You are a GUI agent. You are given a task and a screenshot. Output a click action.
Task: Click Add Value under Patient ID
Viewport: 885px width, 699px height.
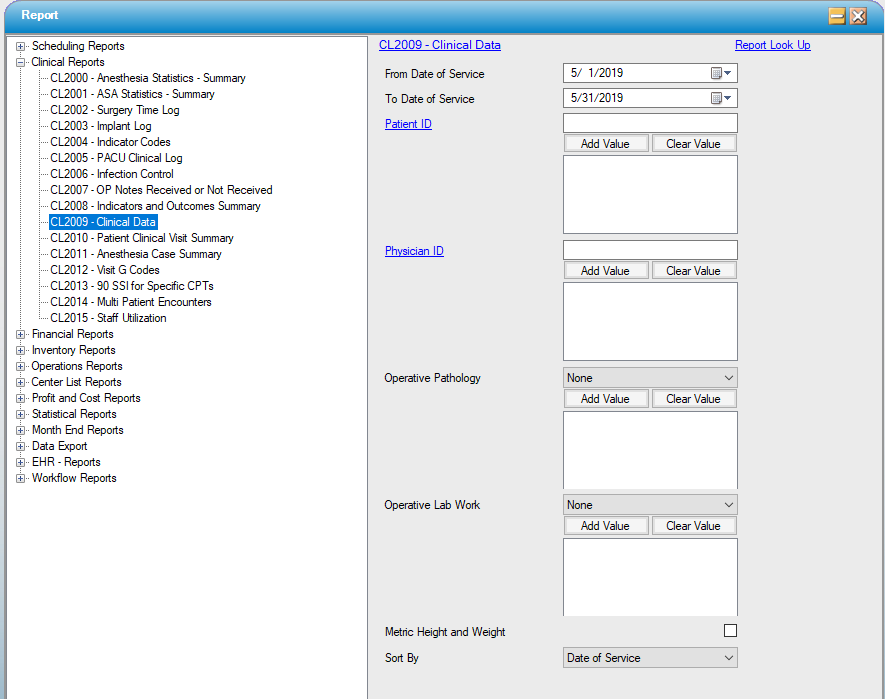coord(605,144)
